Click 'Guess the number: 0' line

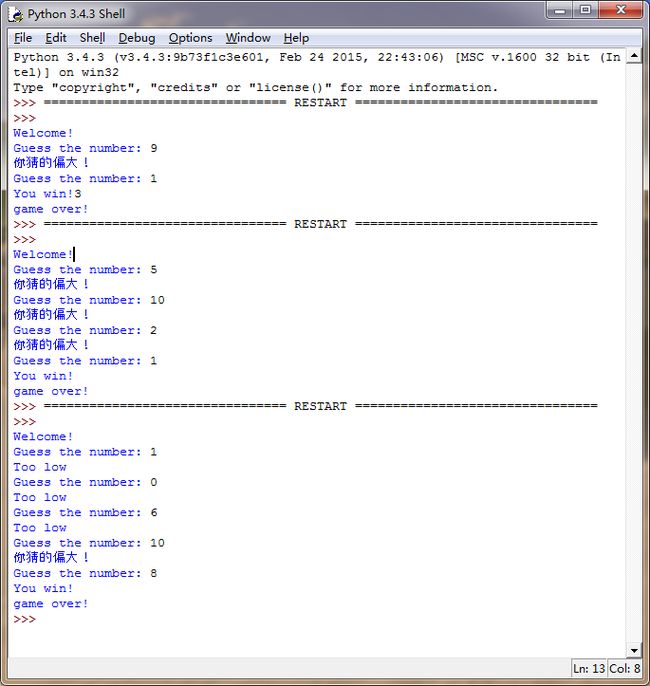point(85,482)
